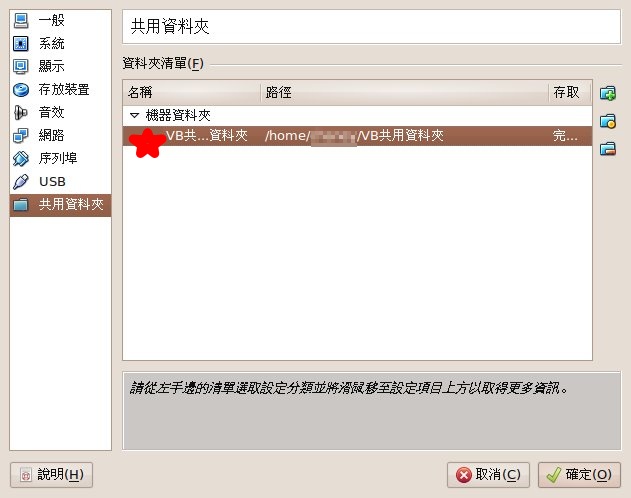Click the 共用資料夾 folder icon in sidebar
The width and height of the screenshot is (631, 498).
[21, 205]
